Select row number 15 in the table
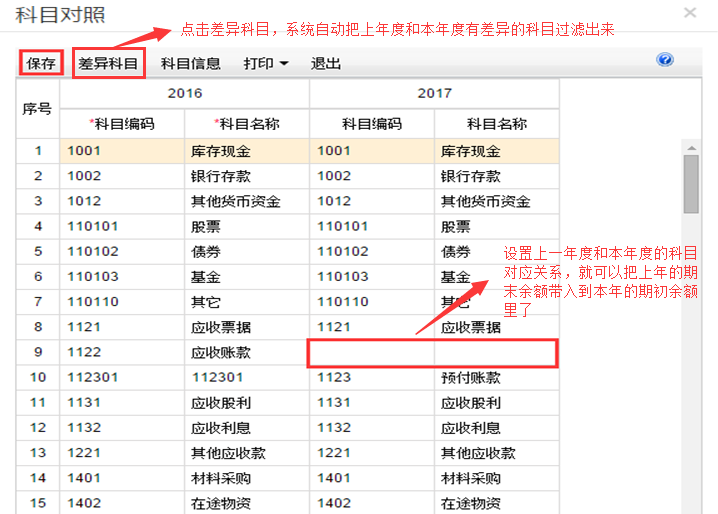This screenshot has height=514, width=718. pos(37,503)
